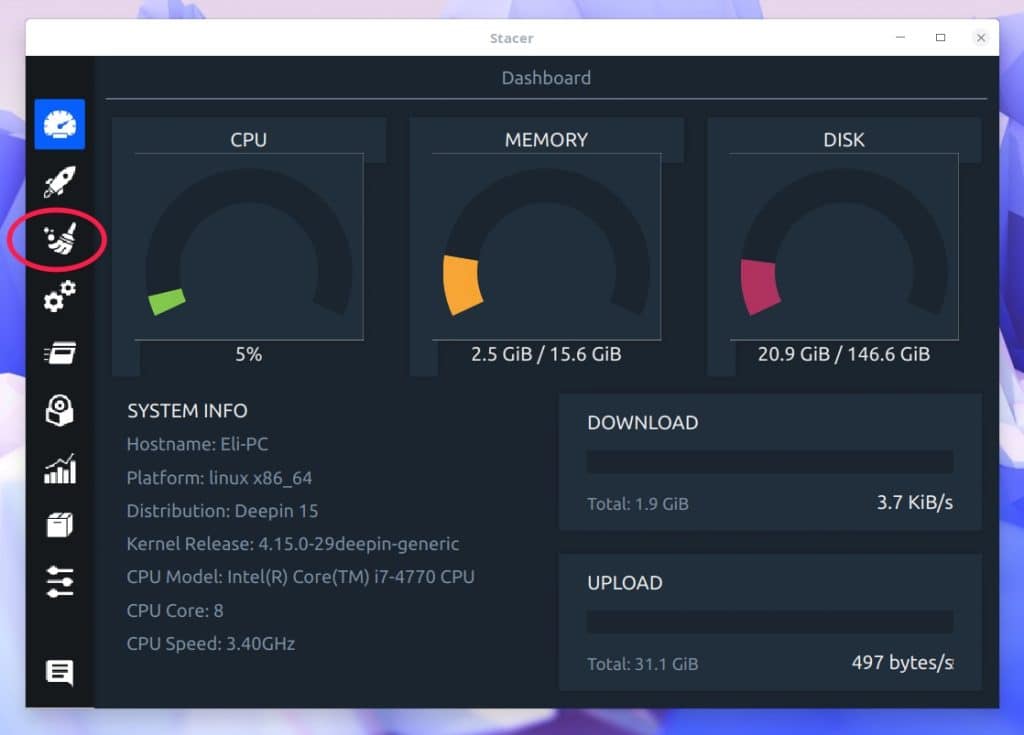Screen dimensions: 1024x735
Task: Click the upload 'Total: 31.1 GiB' text
Action: tap(643, 664)
